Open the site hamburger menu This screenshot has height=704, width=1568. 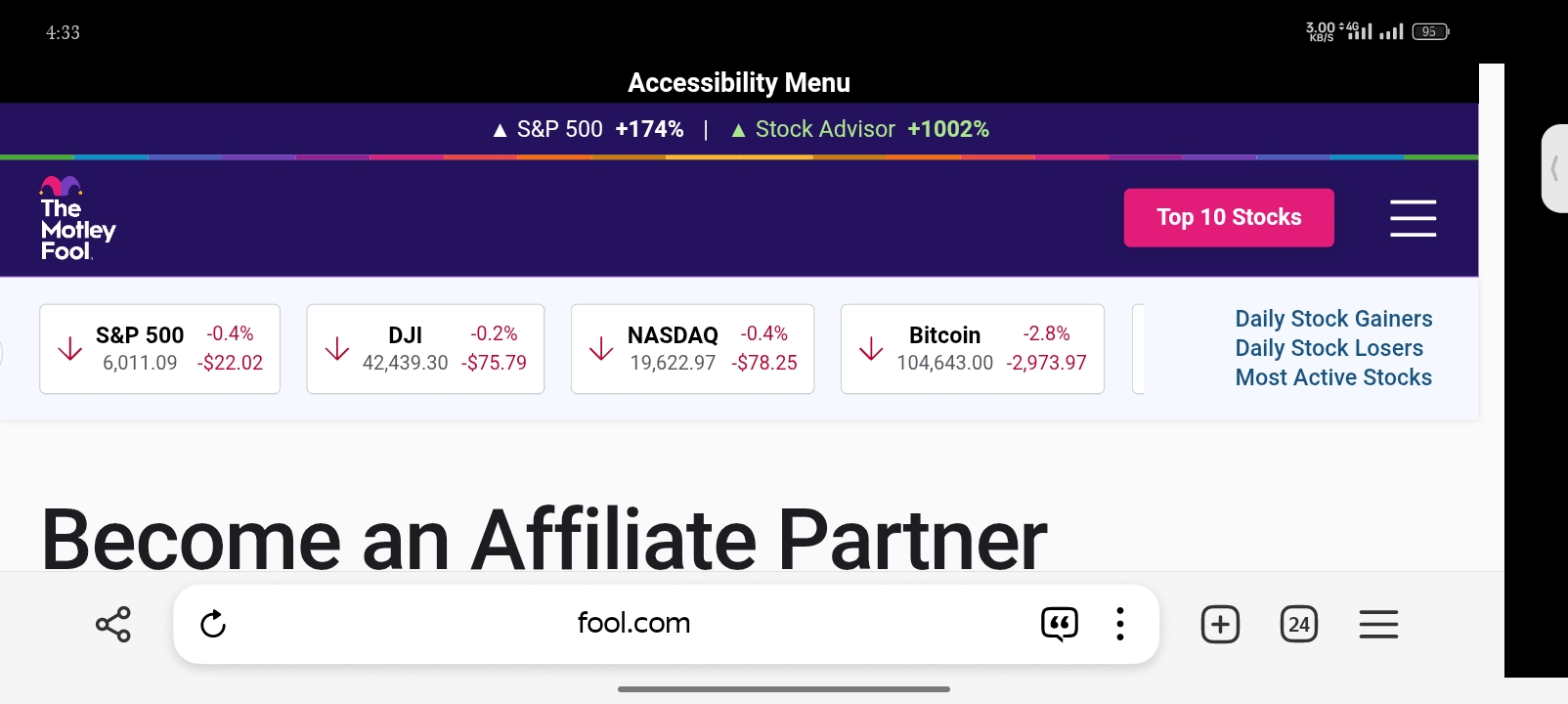(x=1413, y=218)
